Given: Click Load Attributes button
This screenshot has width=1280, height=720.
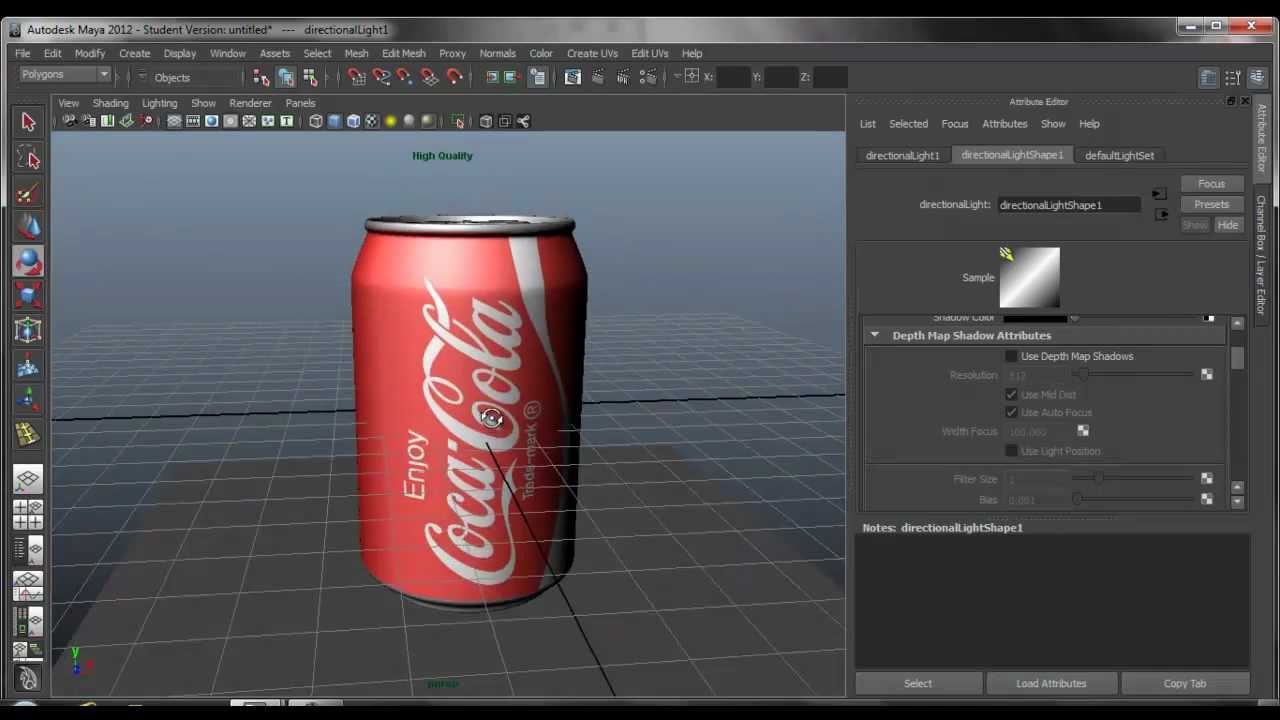Looking at the screenshot, I should coord(1051,683).
